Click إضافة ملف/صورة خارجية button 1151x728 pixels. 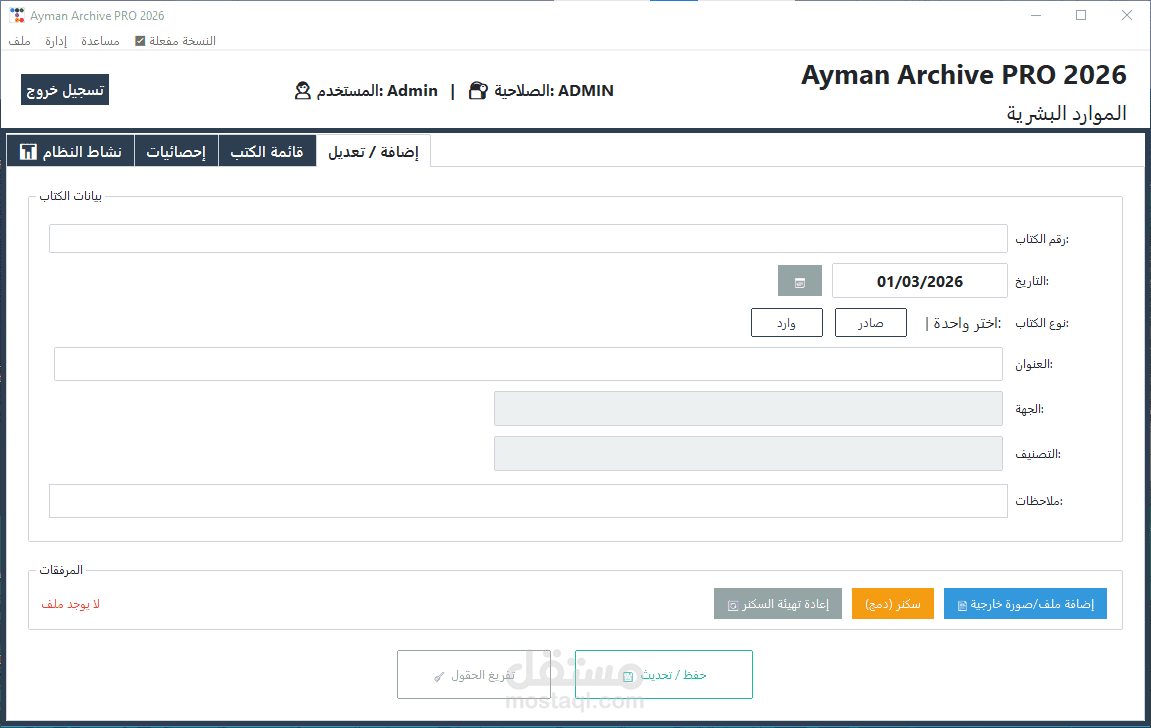pyautogui.click(x=1025, y=604)
